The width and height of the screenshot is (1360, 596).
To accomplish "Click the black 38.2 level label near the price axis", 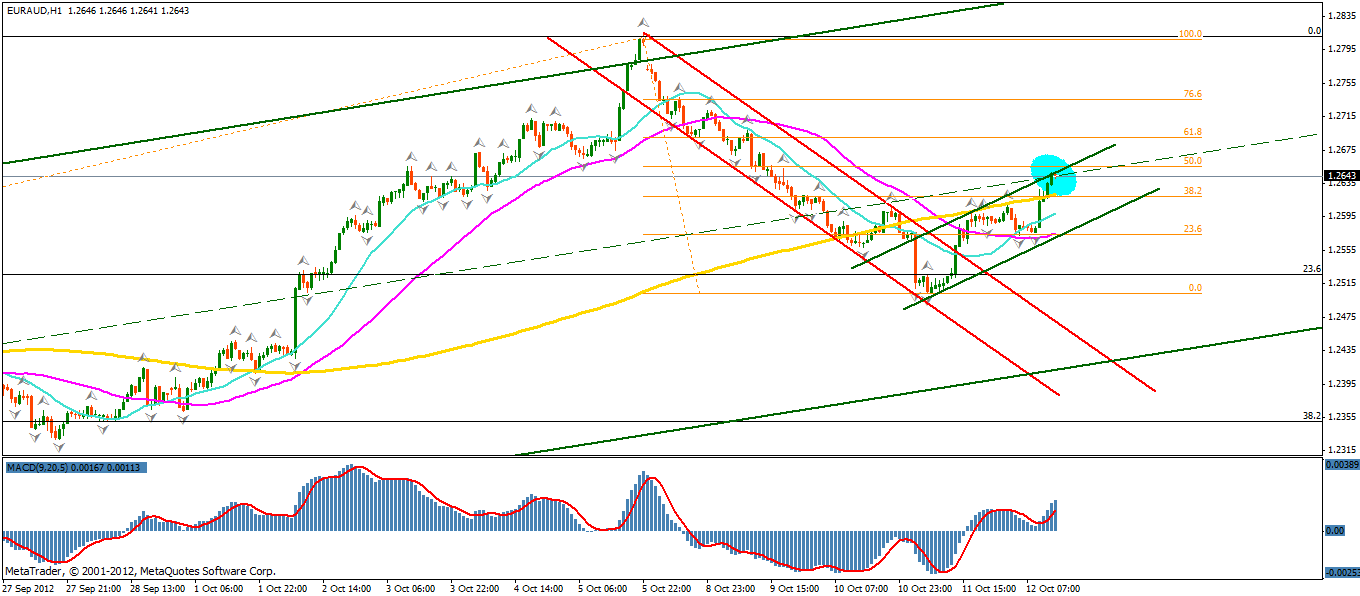I will [x=1312, y=416].
